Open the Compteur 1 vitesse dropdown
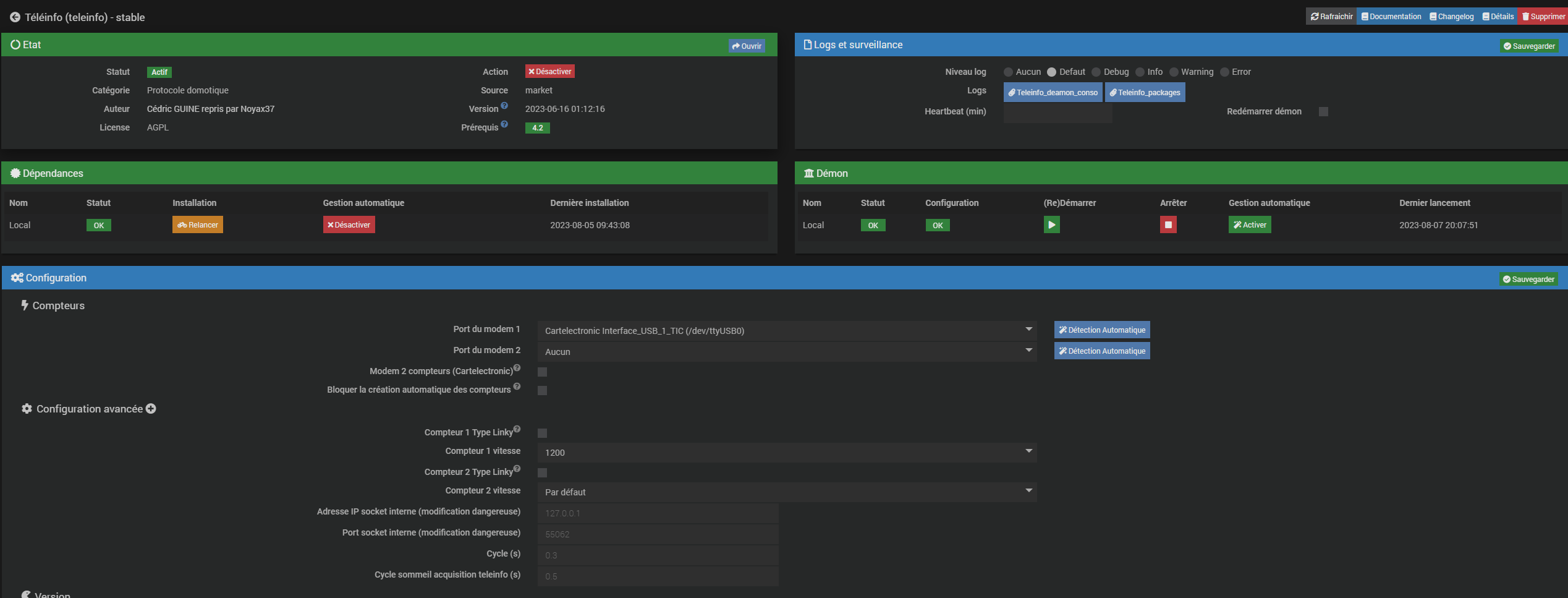This screenshot has height=598, width=1568. 786,453
